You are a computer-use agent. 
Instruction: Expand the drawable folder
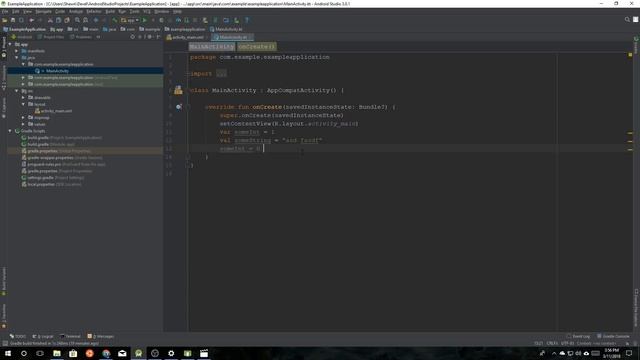point(23,98)
